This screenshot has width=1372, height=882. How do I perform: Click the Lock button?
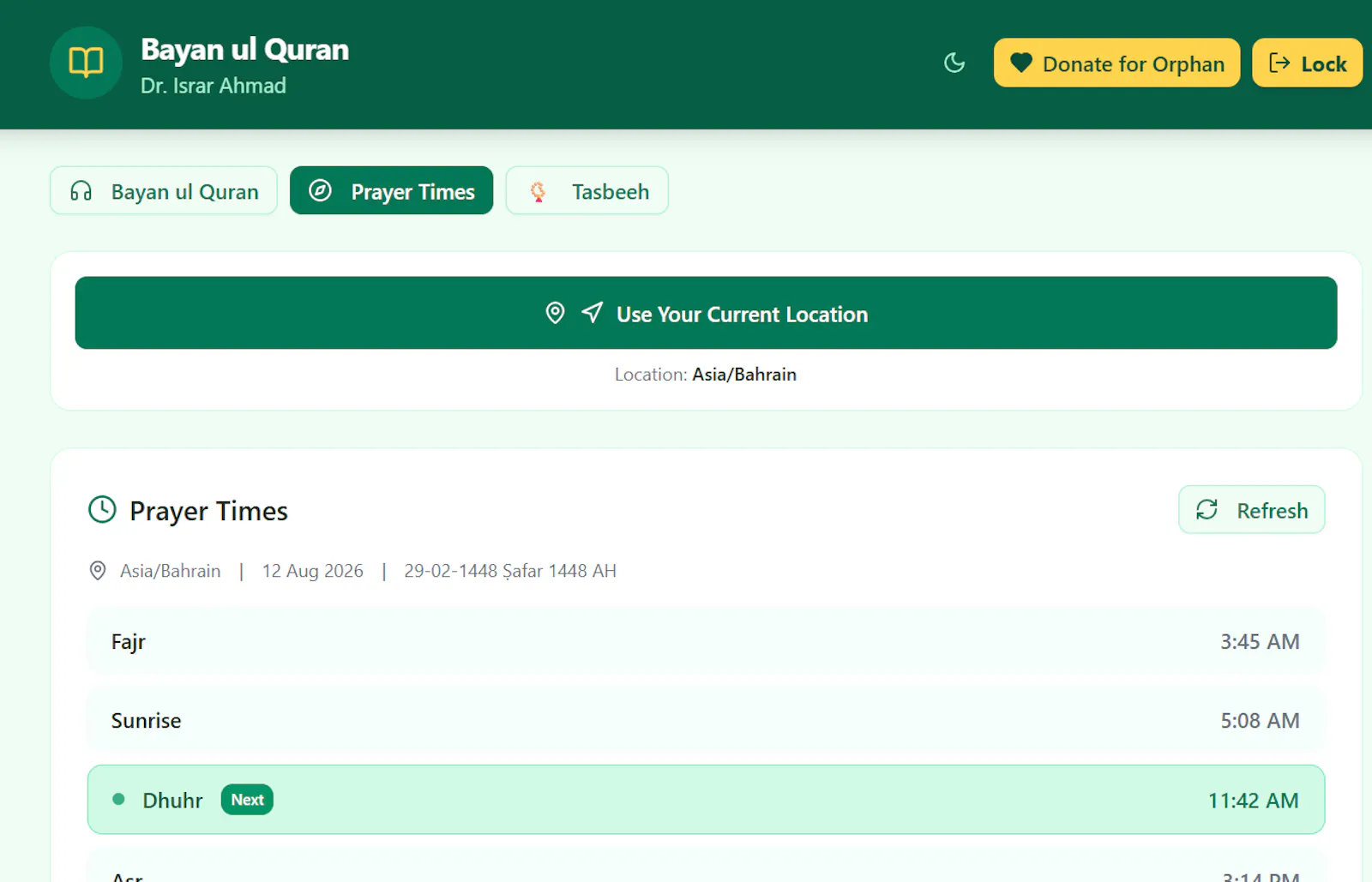(1307, 63)
